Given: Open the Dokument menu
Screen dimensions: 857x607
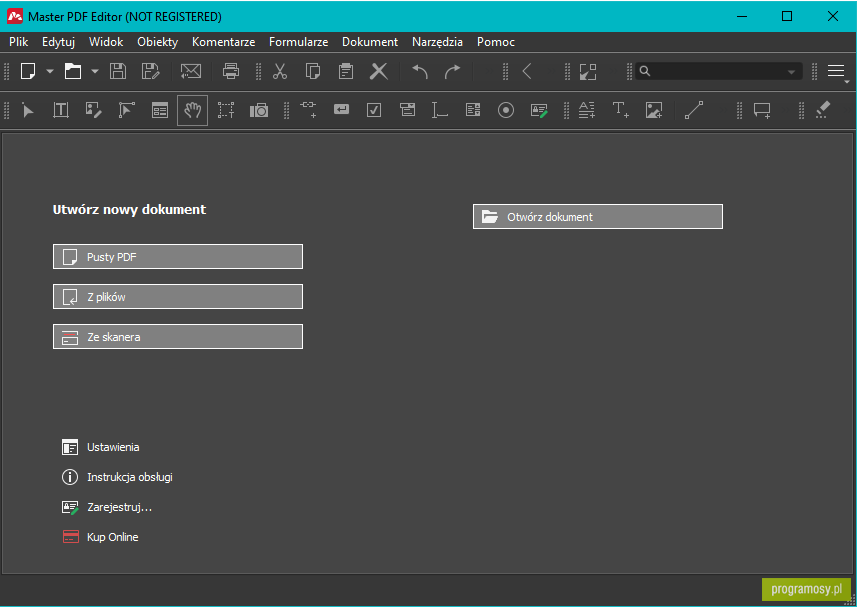Looking at the screenshot, I should (x=370, y=42).
